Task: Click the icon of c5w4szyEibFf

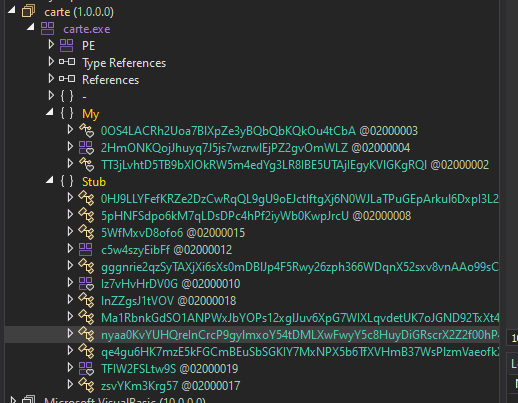Action: click(85, 249)
